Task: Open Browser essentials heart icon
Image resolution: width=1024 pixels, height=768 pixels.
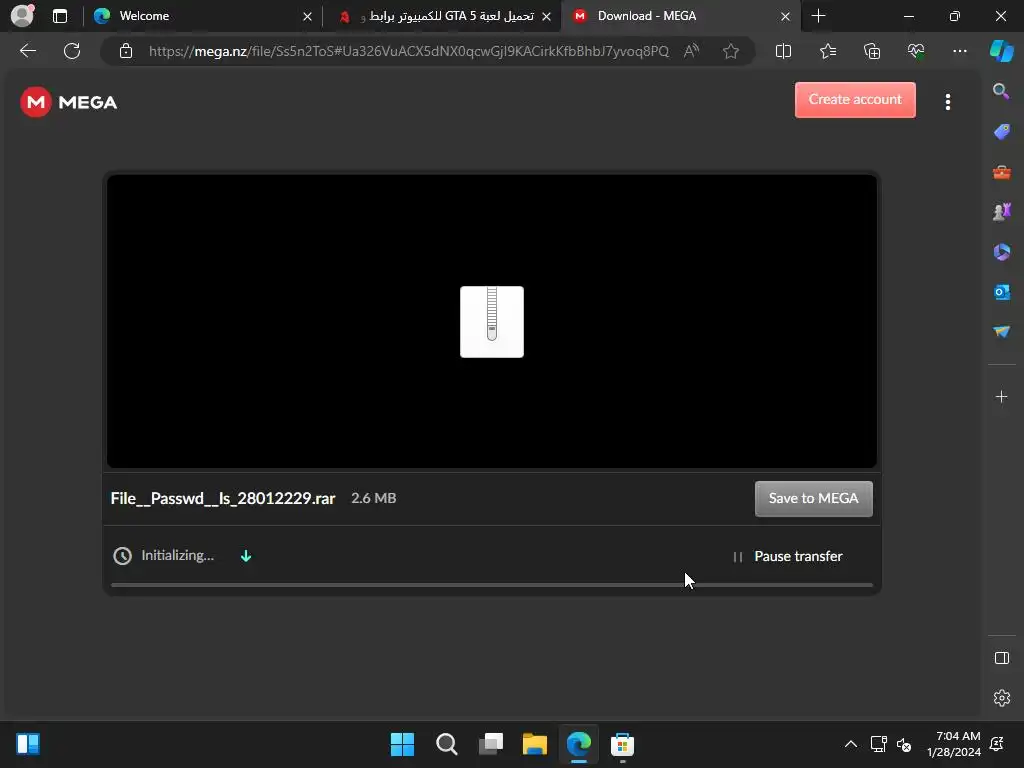Action: click(916, 51)
